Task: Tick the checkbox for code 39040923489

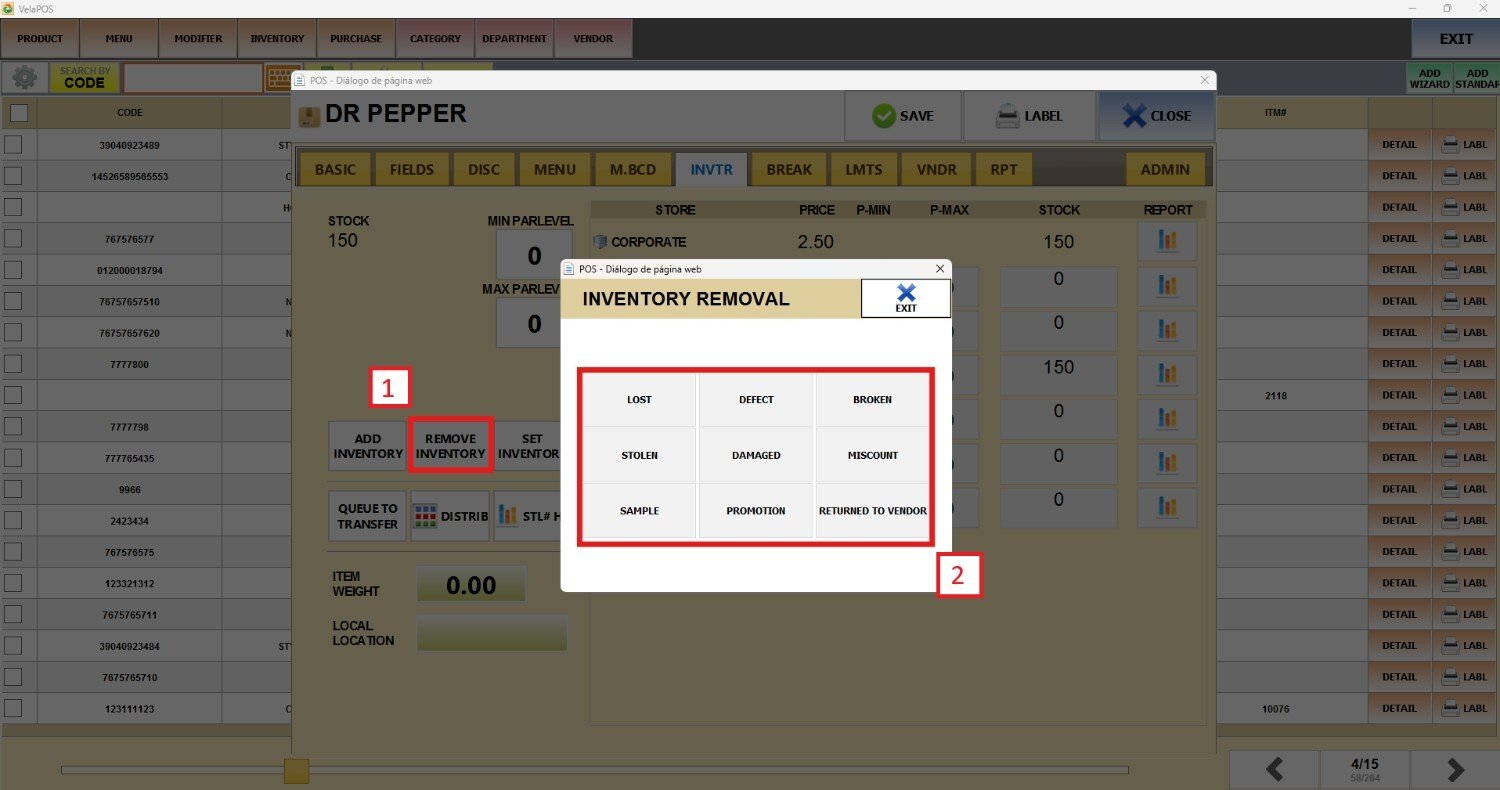Action: (x=13, y=145)
